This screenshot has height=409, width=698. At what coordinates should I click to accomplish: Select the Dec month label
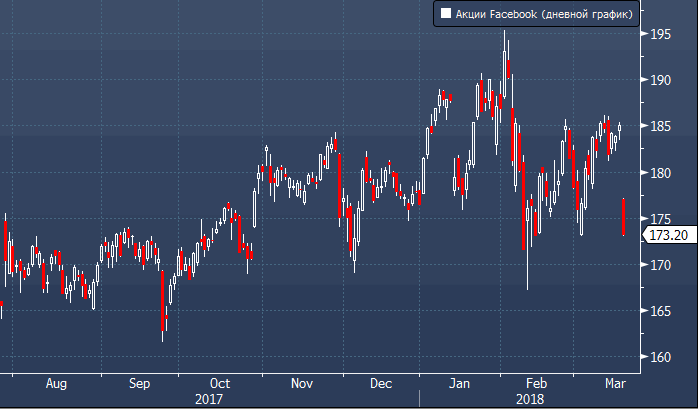[x=380, y=383]
